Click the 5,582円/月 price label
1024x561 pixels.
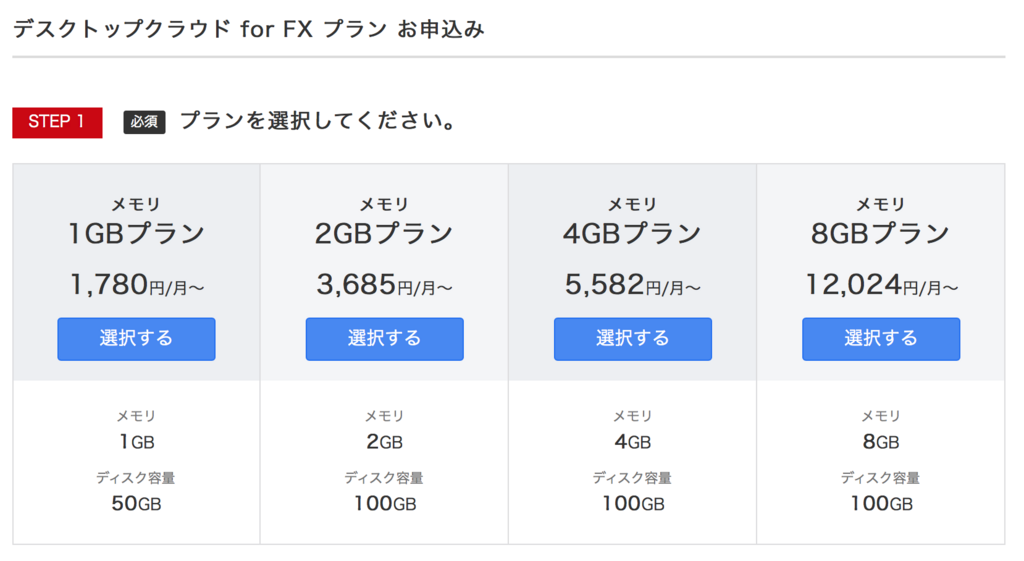(x=632, y=286)
